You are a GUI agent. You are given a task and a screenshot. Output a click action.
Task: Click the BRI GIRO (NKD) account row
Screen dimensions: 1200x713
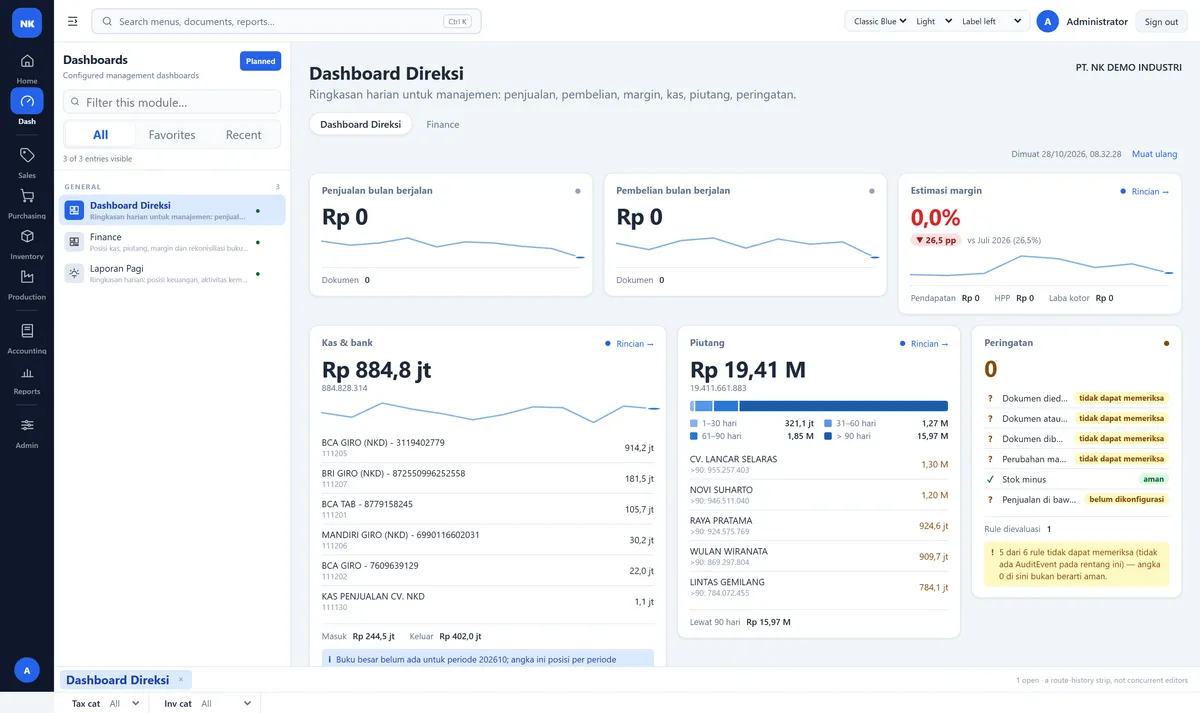pyautogui.click(x=488, y=478)
